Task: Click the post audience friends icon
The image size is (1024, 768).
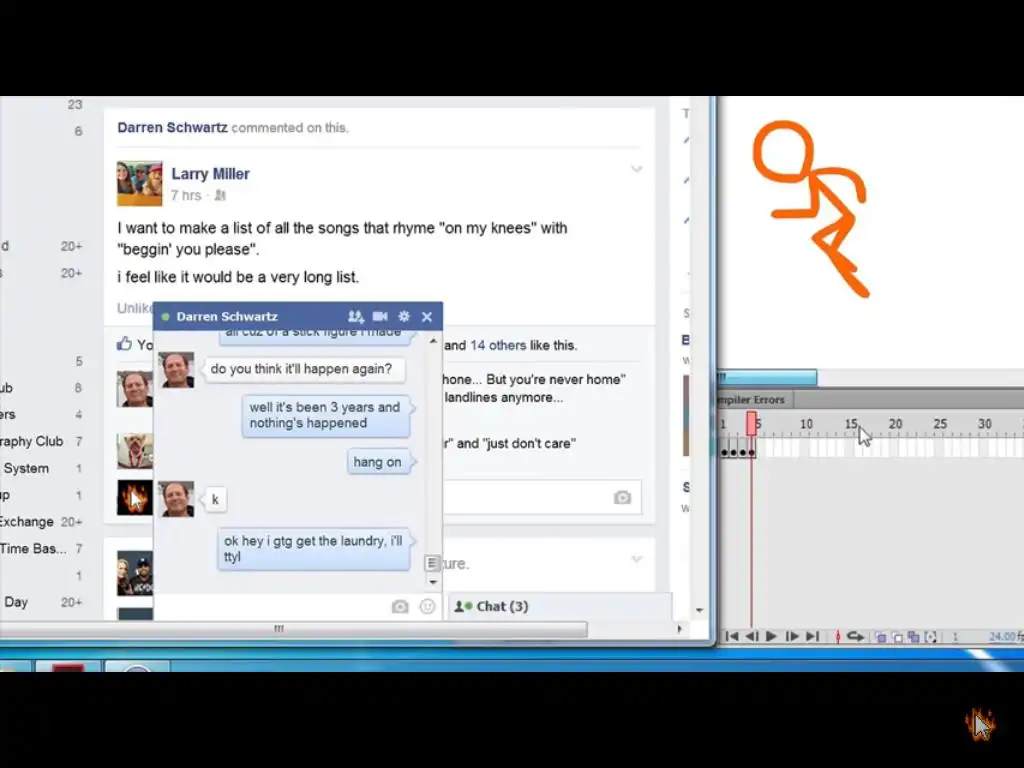Action: pyautogui.click(x=220, y=195)
